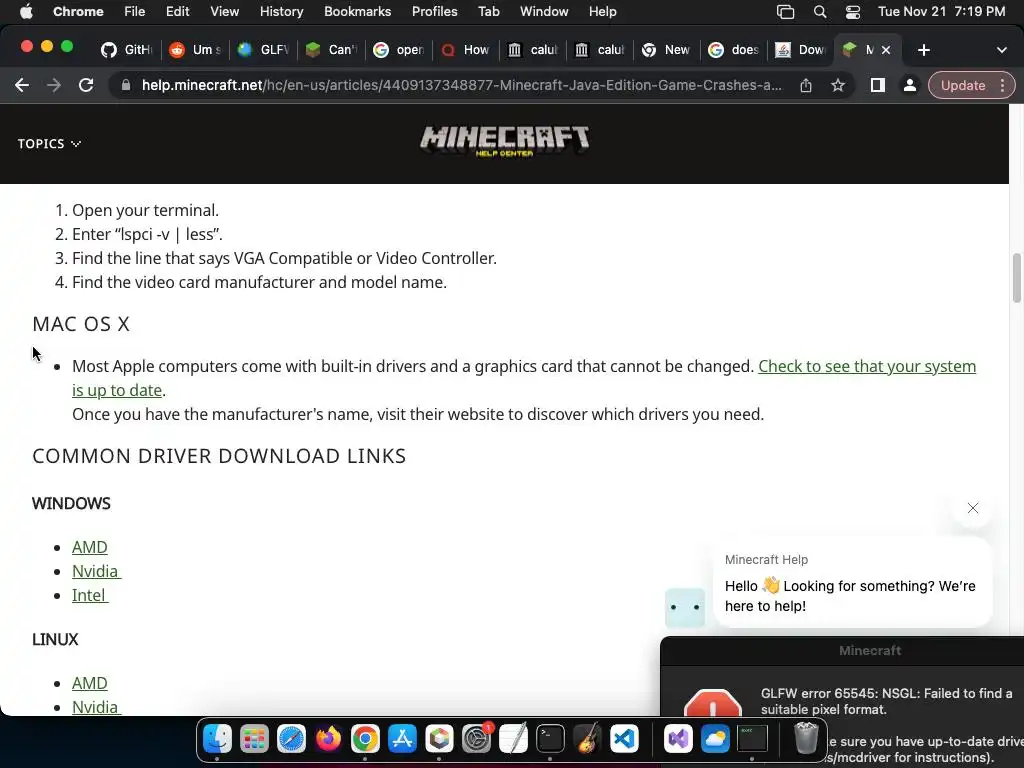Open purple Visual Studio dock icon
Viewport: 1024px width, 768px height.
click(x=678, y=739)
